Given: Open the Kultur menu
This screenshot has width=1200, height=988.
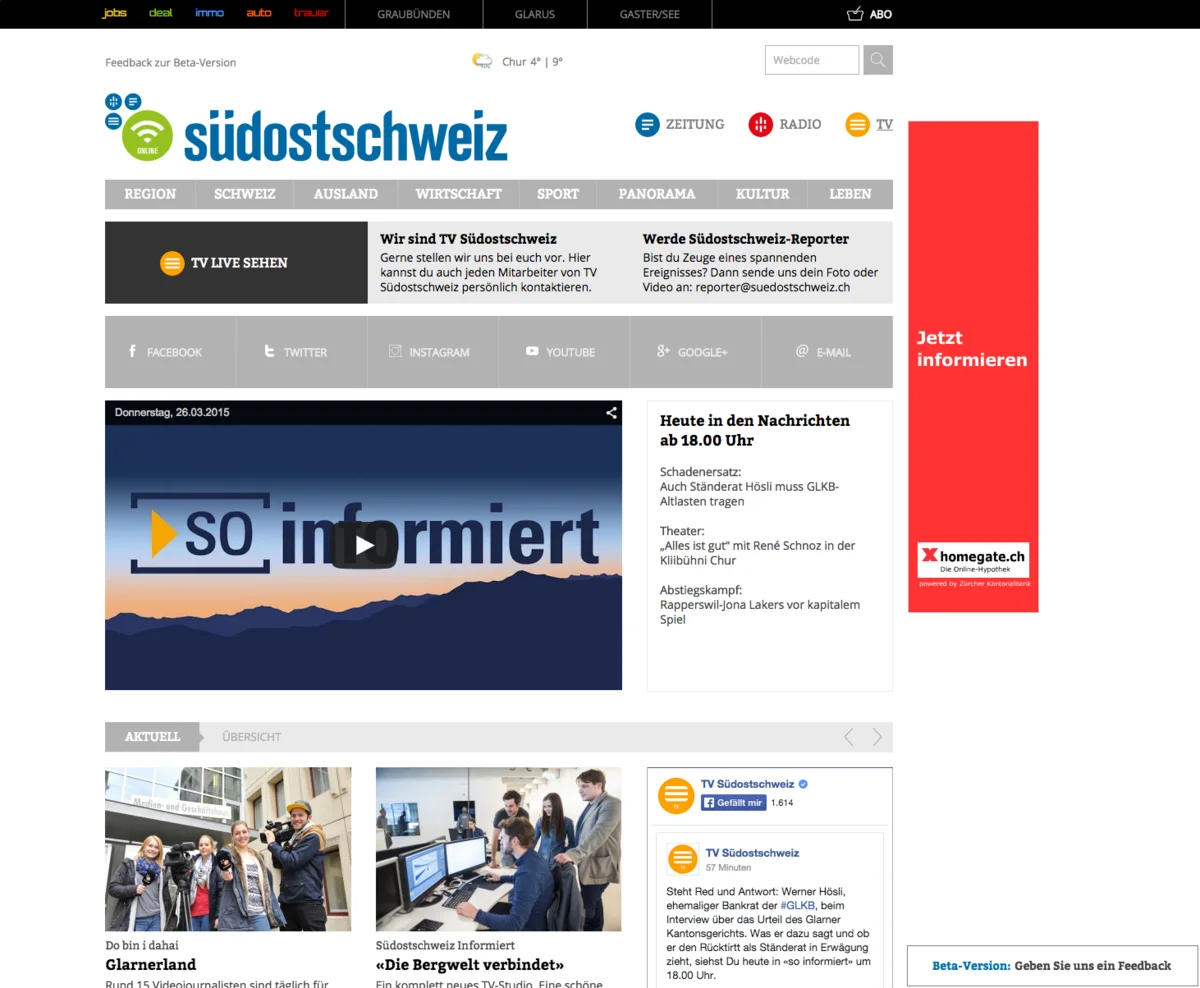Looking at the screenshot, I should [x=763, y=194].
